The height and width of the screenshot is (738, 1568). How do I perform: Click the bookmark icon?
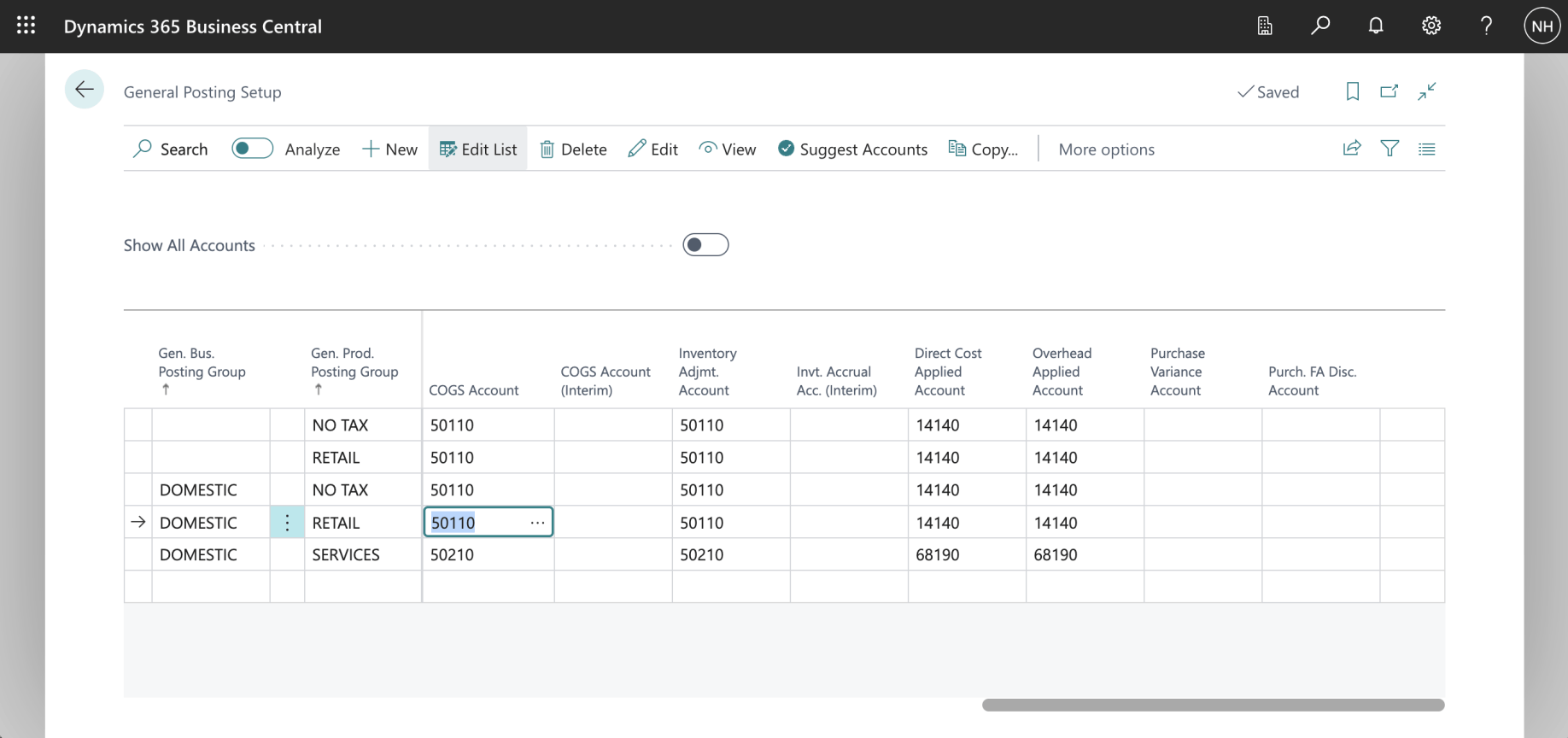[1352, 91]
